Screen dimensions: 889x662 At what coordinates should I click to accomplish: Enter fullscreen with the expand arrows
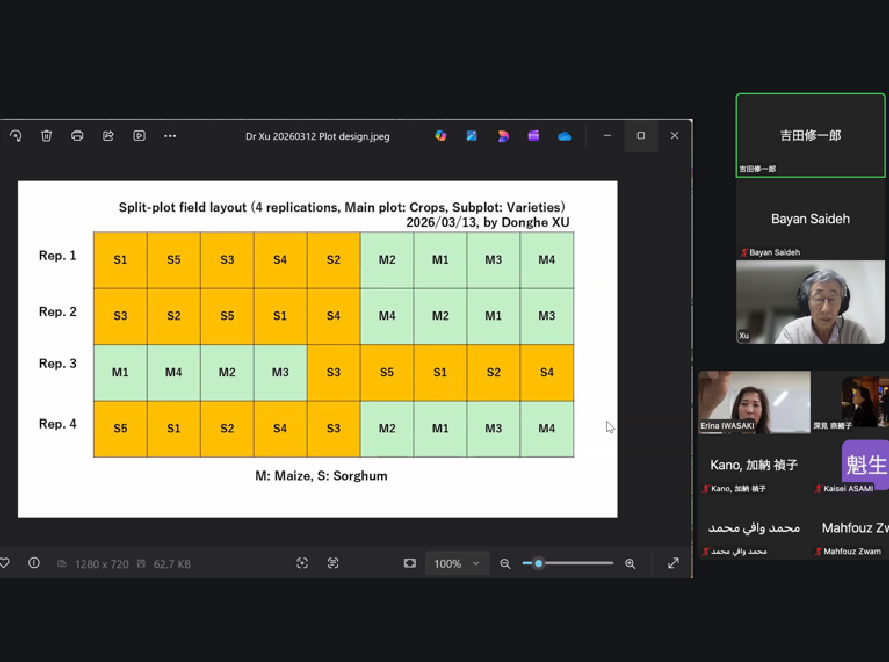coord(673,564)
